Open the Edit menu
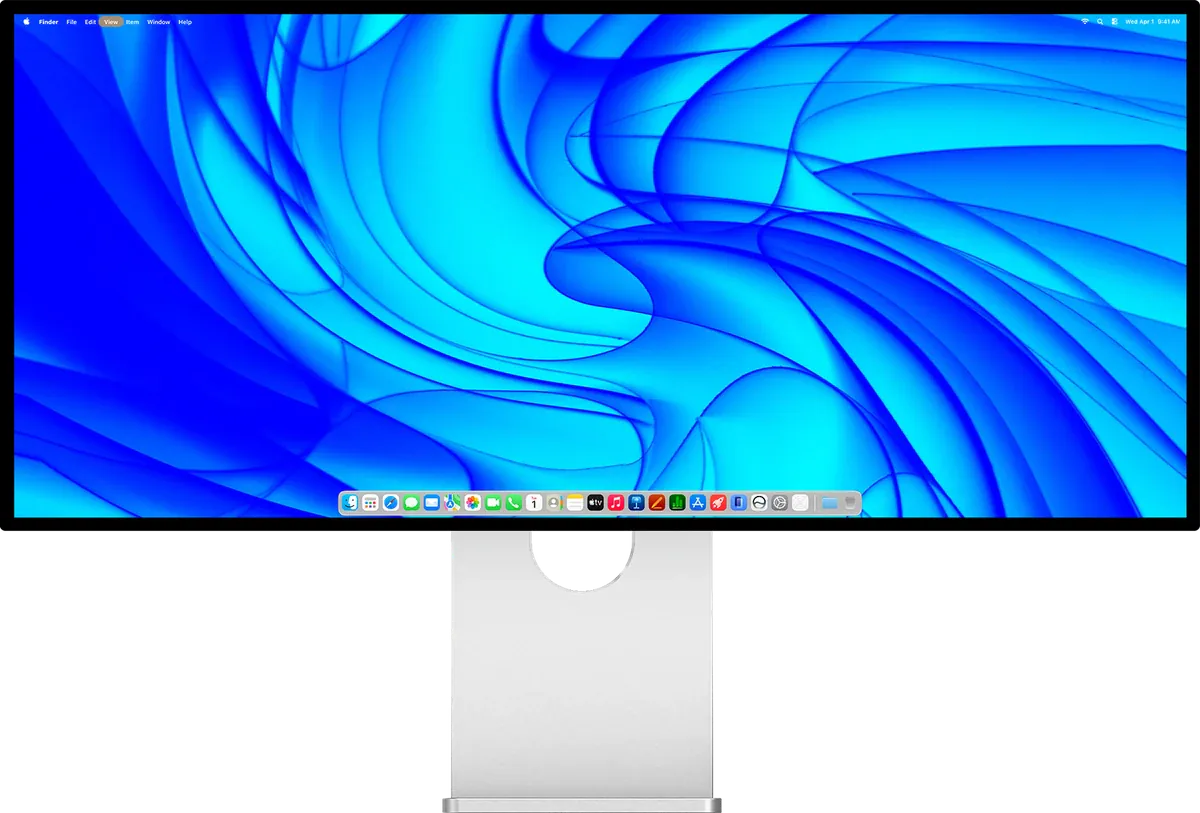This screenshot has height=813, width=1200. 90,21
